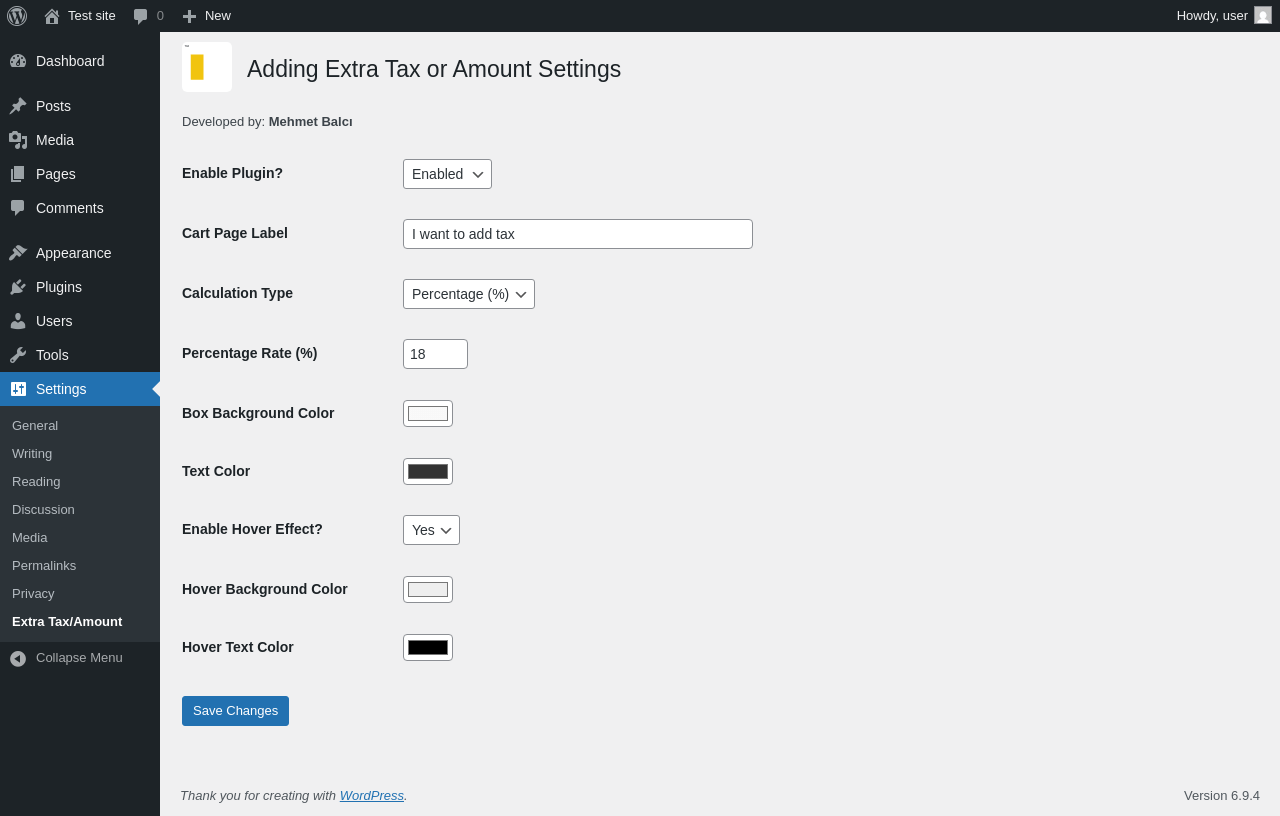
Task: Pick the Text Color swatch
Action: click(428, 472)
